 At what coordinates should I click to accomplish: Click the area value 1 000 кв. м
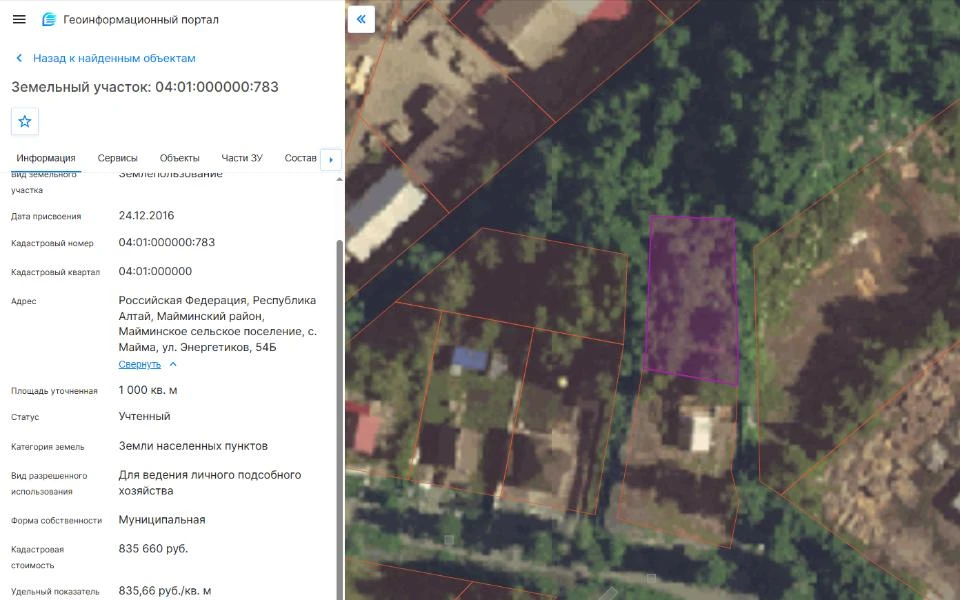148,390
